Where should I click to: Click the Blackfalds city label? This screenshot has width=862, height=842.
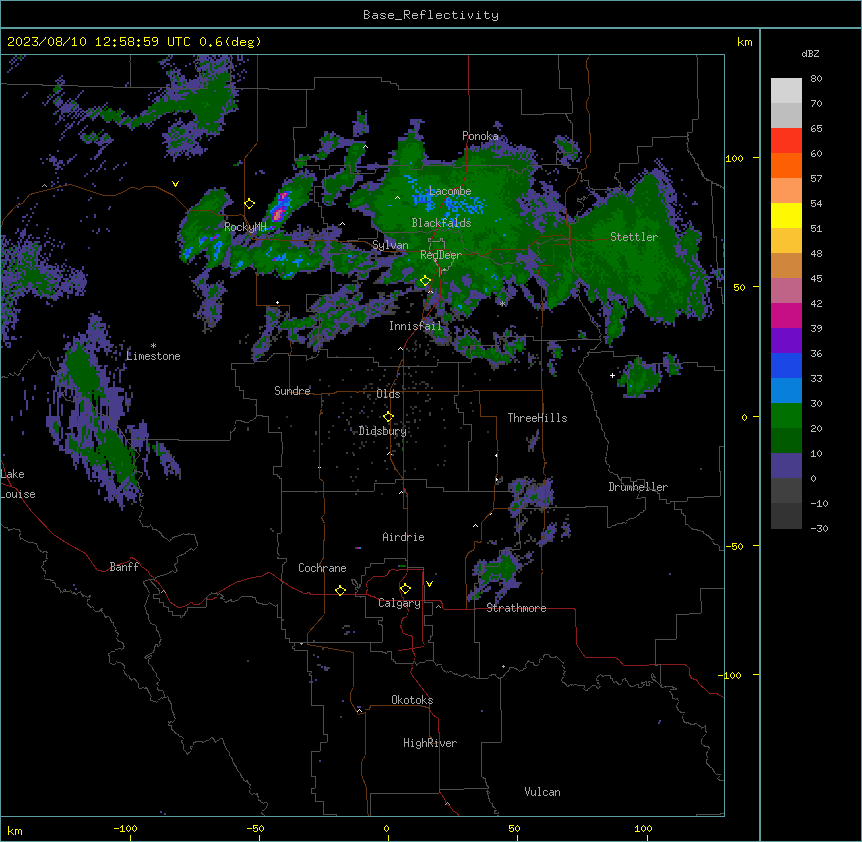pyautogui.click(x=441, y=223)
